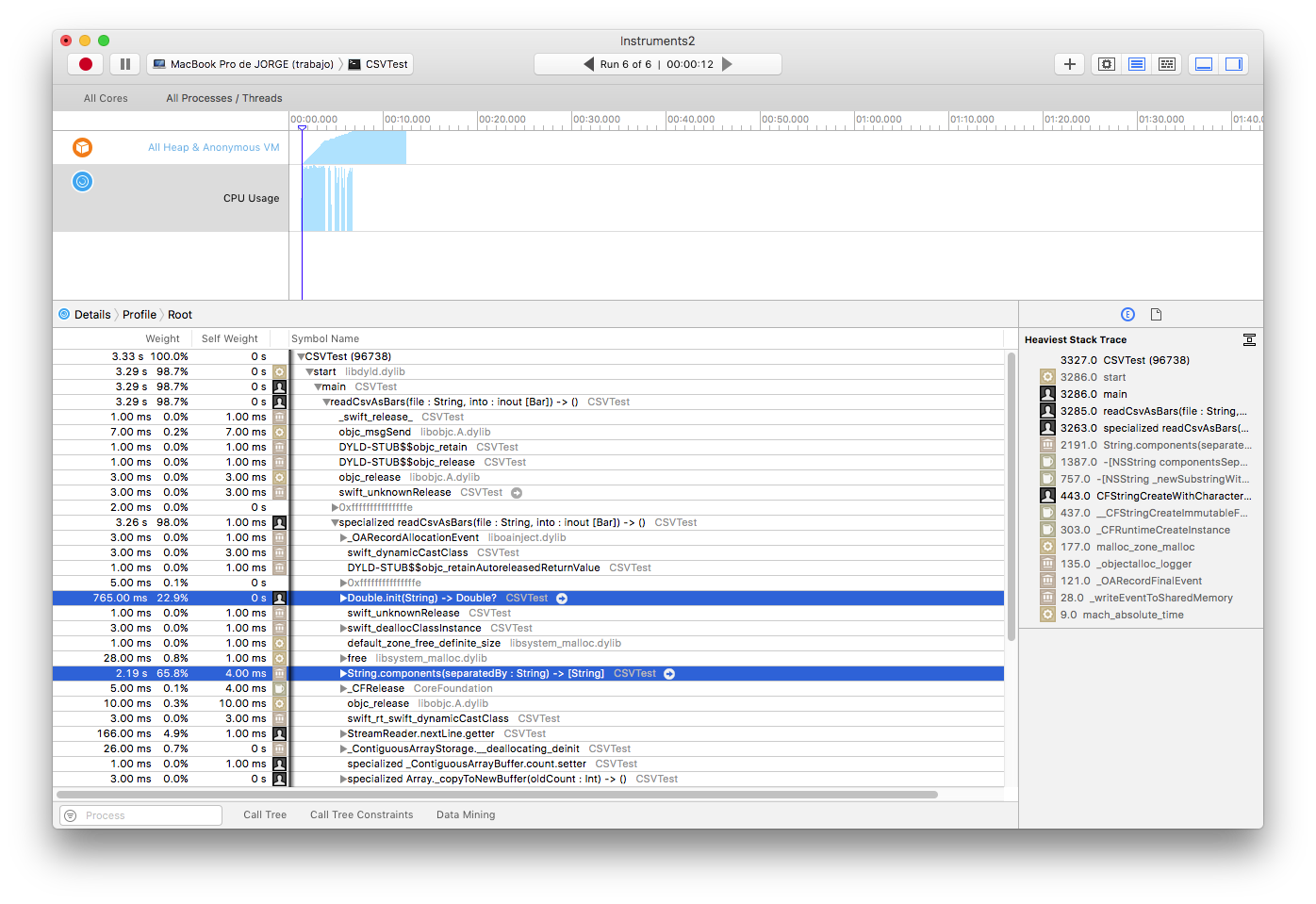Collapse the start libdyld.dylib row

309,371
